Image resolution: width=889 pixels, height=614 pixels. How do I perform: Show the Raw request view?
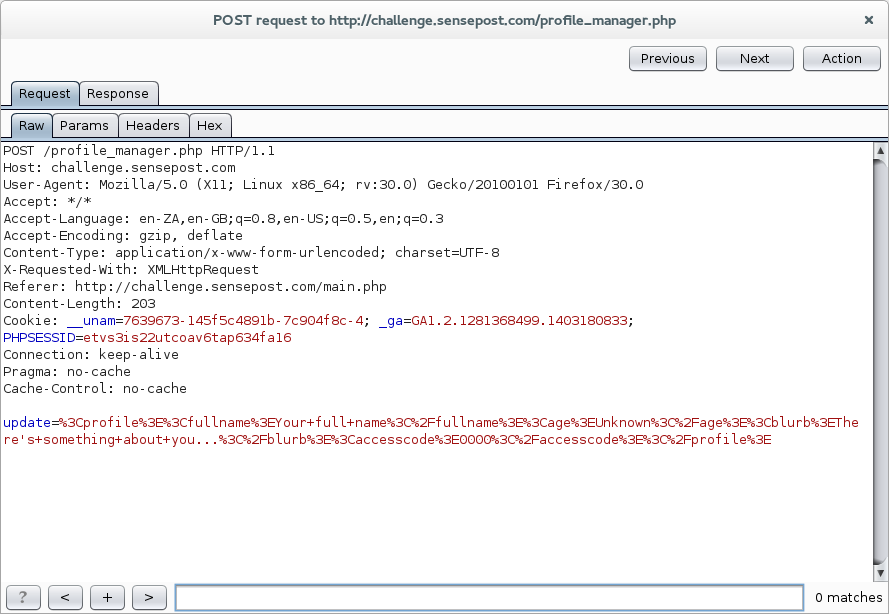click(32, 126)
